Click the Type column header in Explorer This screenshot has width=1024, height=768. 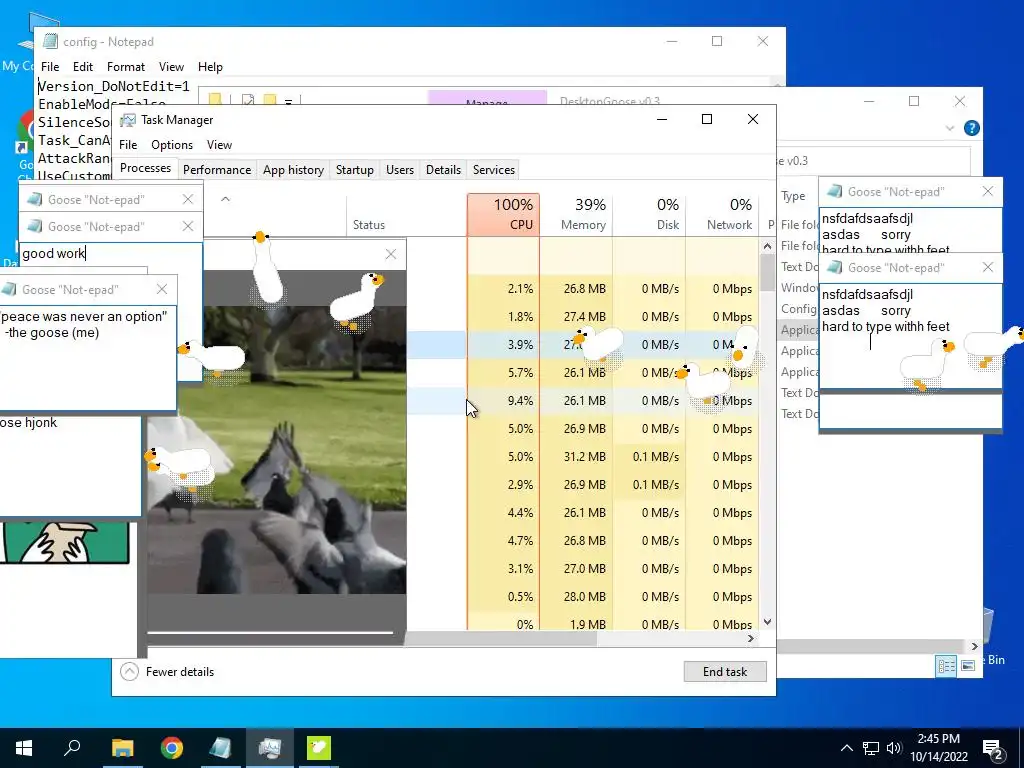pyautogui.click(x=793, y=196)
